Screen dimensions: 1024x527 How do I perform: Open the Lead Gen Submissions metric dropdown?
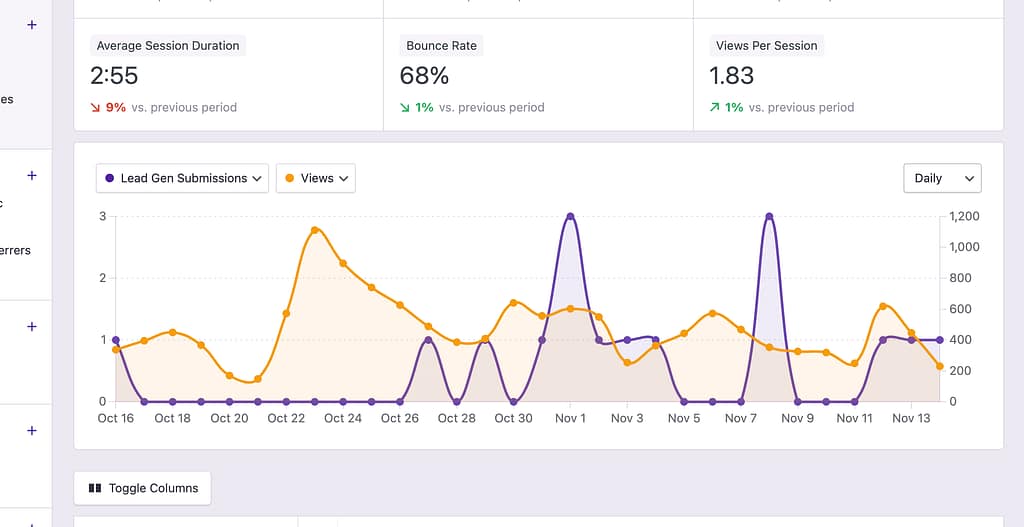point(182,178)
